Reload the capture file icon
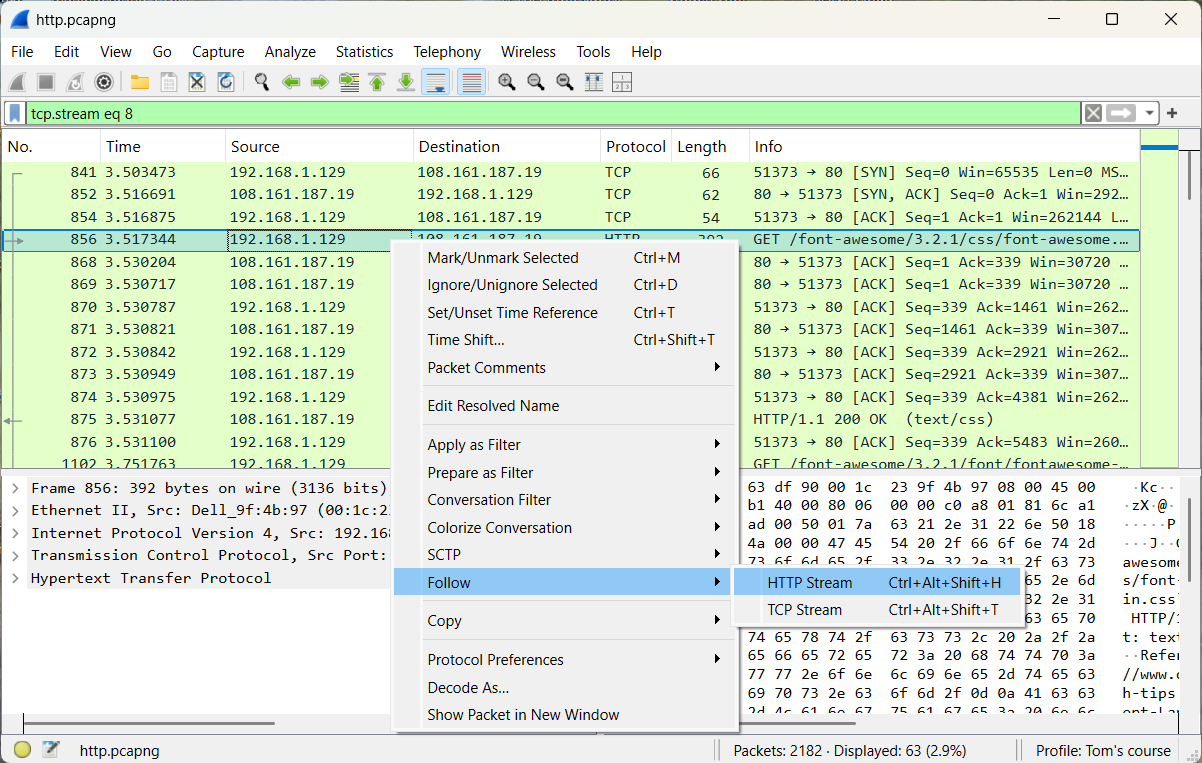This screenshot has width=1202, height=763. 226,82
